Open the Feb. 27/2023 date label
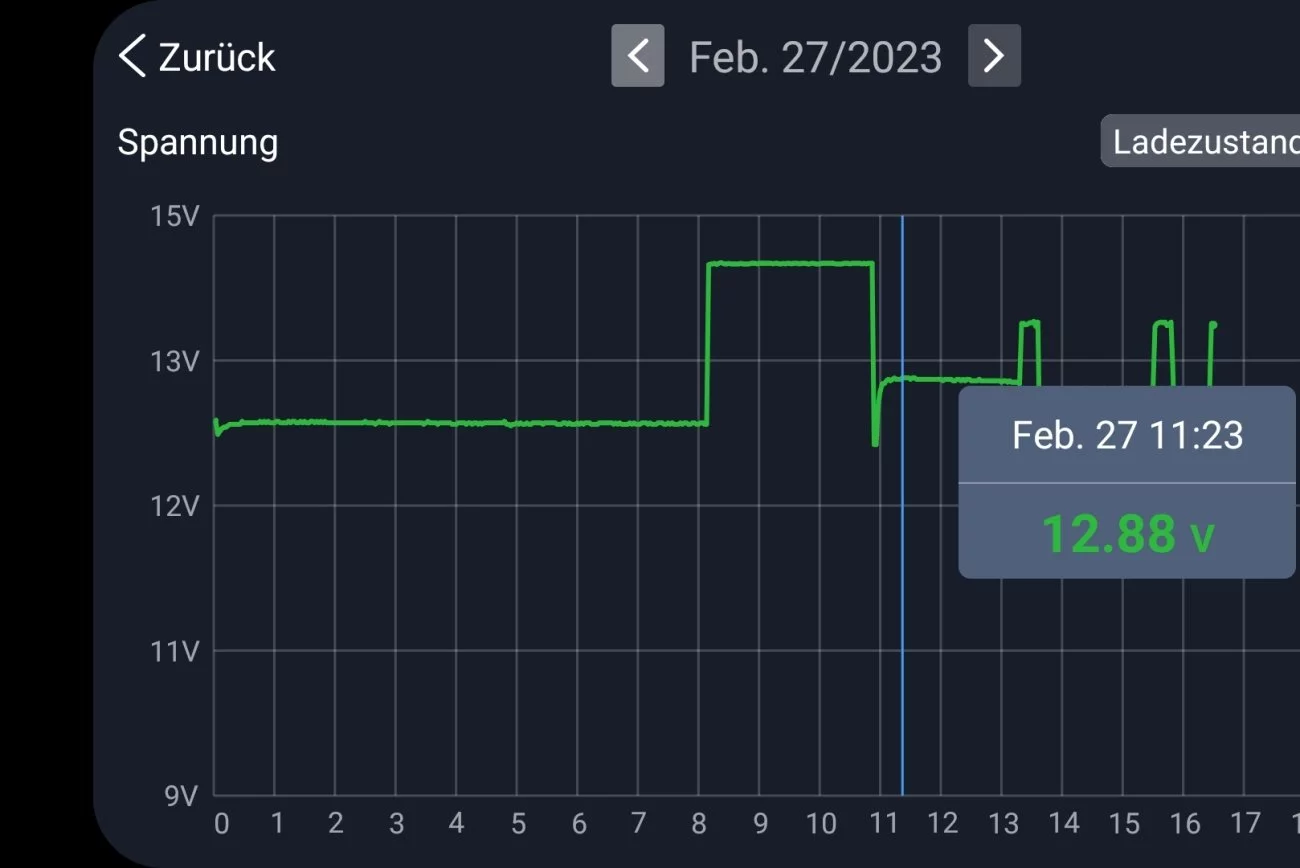This screenshot has width=1300, height=868. coord(815,57)
